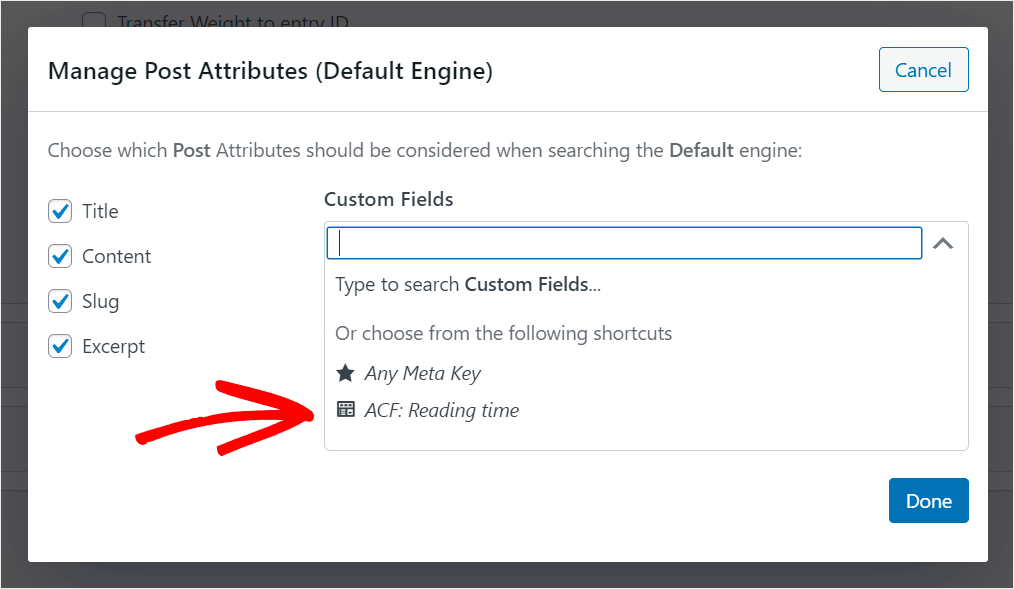Click the Excerpt checkbox label text
The image size is (1014, 589).
[x=113, y=347]
